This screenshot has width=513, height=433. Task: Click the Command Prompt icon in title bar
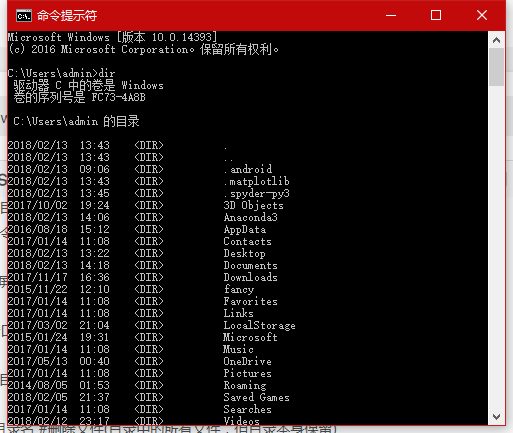pos(24,15)
